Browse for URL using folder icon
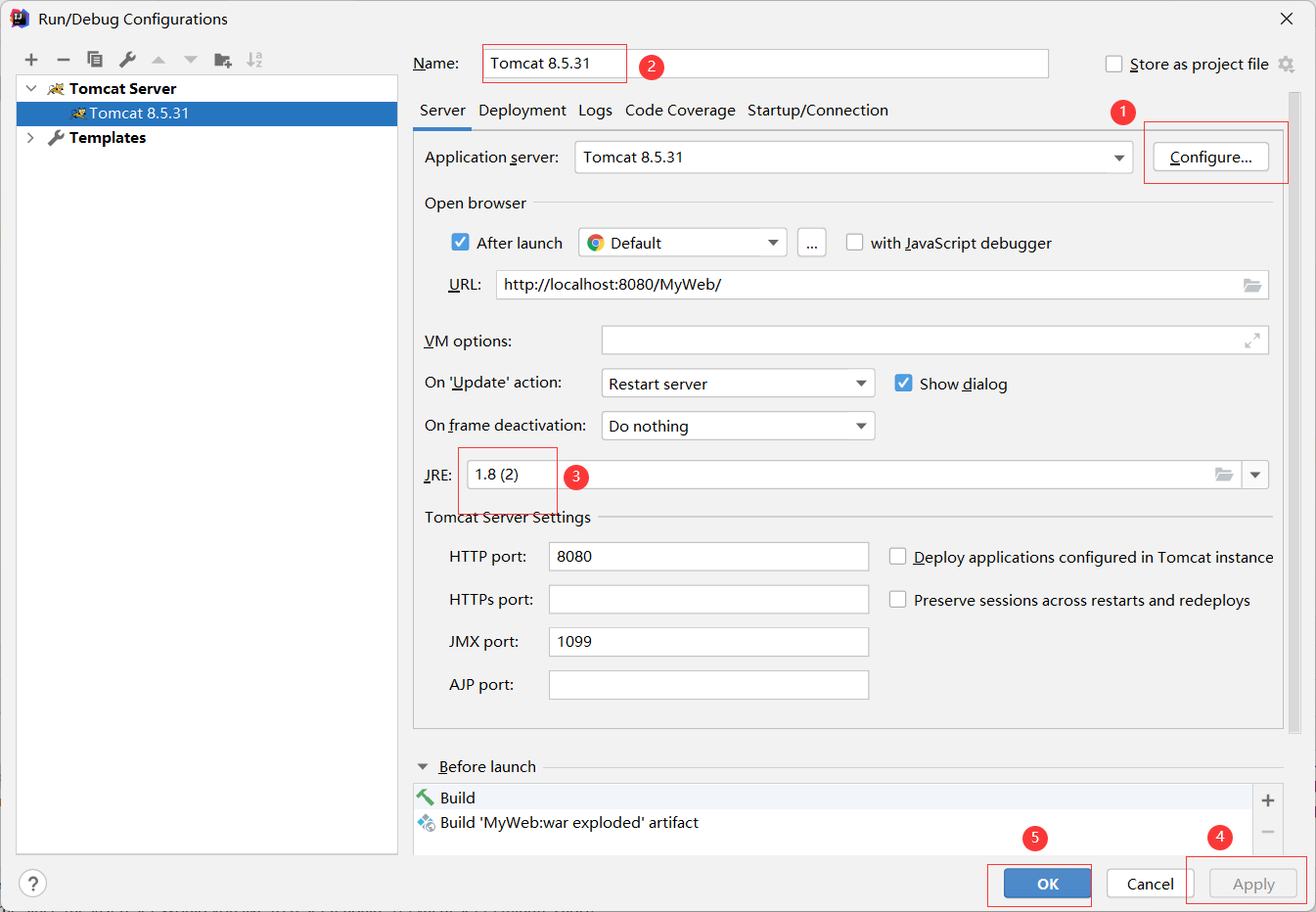This screenshot has height=912, width=1316. click(1252, 285)
